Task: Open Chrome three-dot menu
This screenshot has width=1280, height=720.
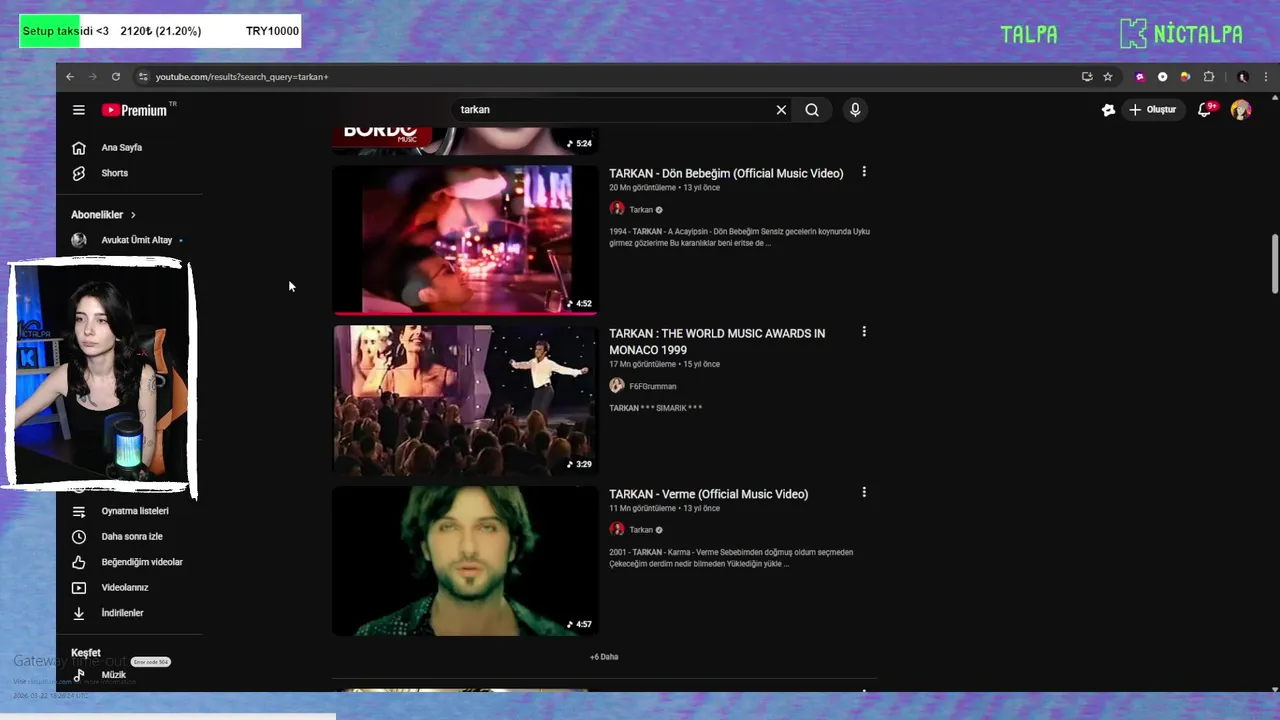Action: (1266, 77)
